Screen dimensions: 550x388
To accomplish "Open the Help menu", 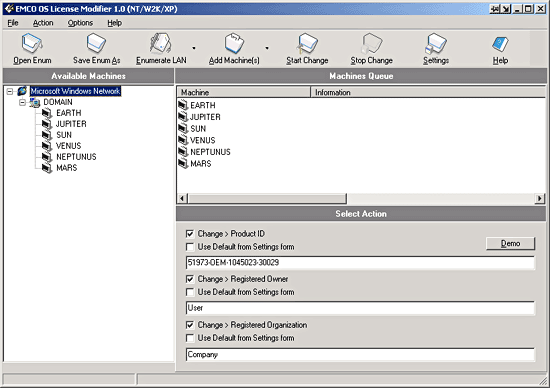I will [x=115, y=23].
